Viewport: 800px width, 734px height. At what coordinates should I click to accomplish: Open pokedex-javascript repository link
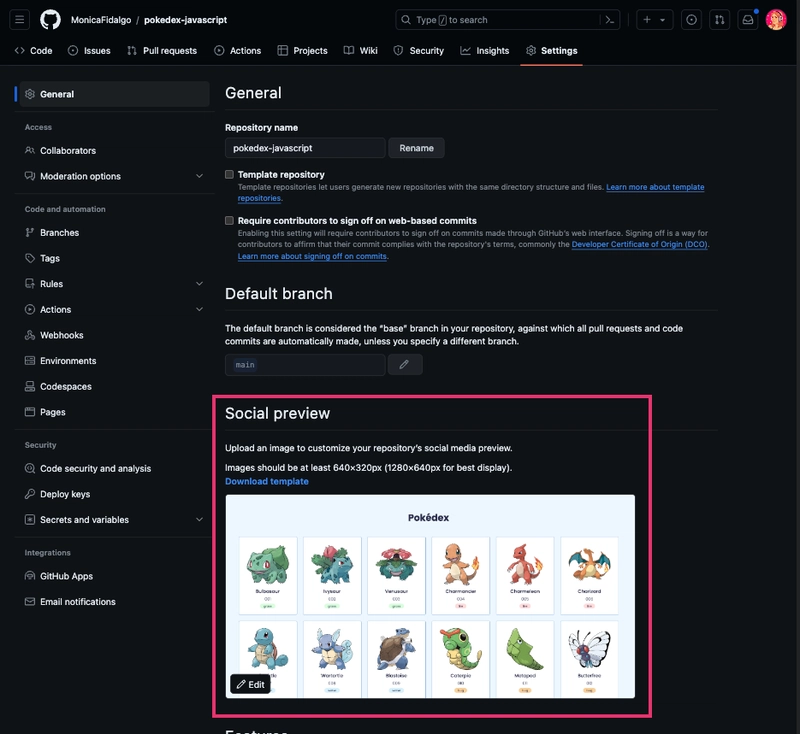185,20
